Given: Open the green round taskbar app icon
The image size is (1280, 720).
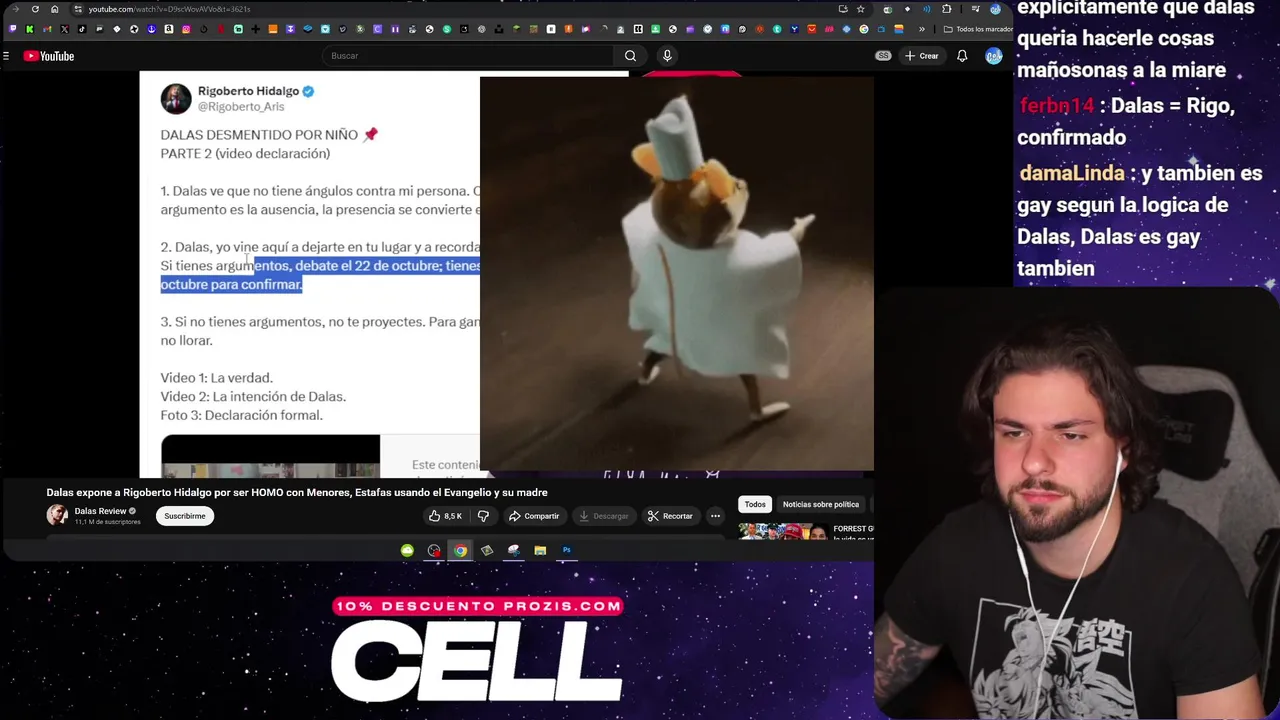Looking at the screenshot, I should 407,550.
